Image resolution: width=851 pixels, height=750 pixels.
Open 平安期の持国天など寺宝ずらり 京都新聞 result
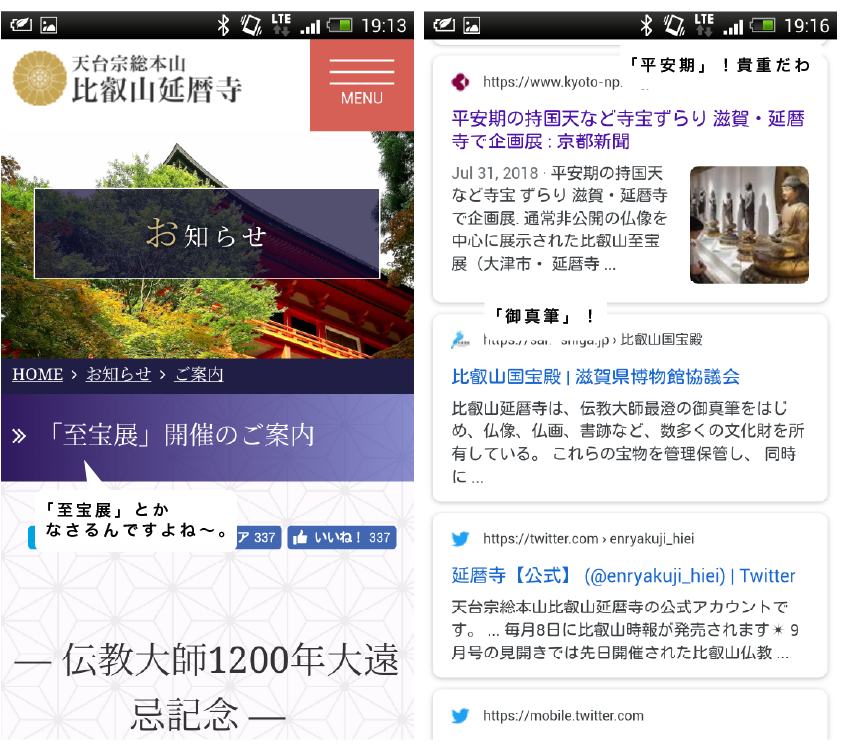(x=628, y=130)
